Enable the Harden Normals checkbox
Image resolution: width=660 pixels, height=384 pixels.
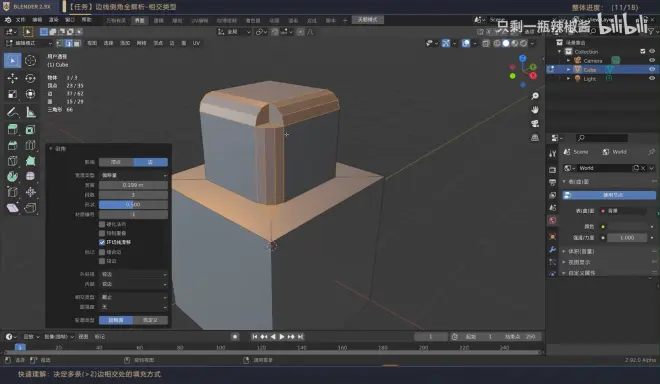102,224
